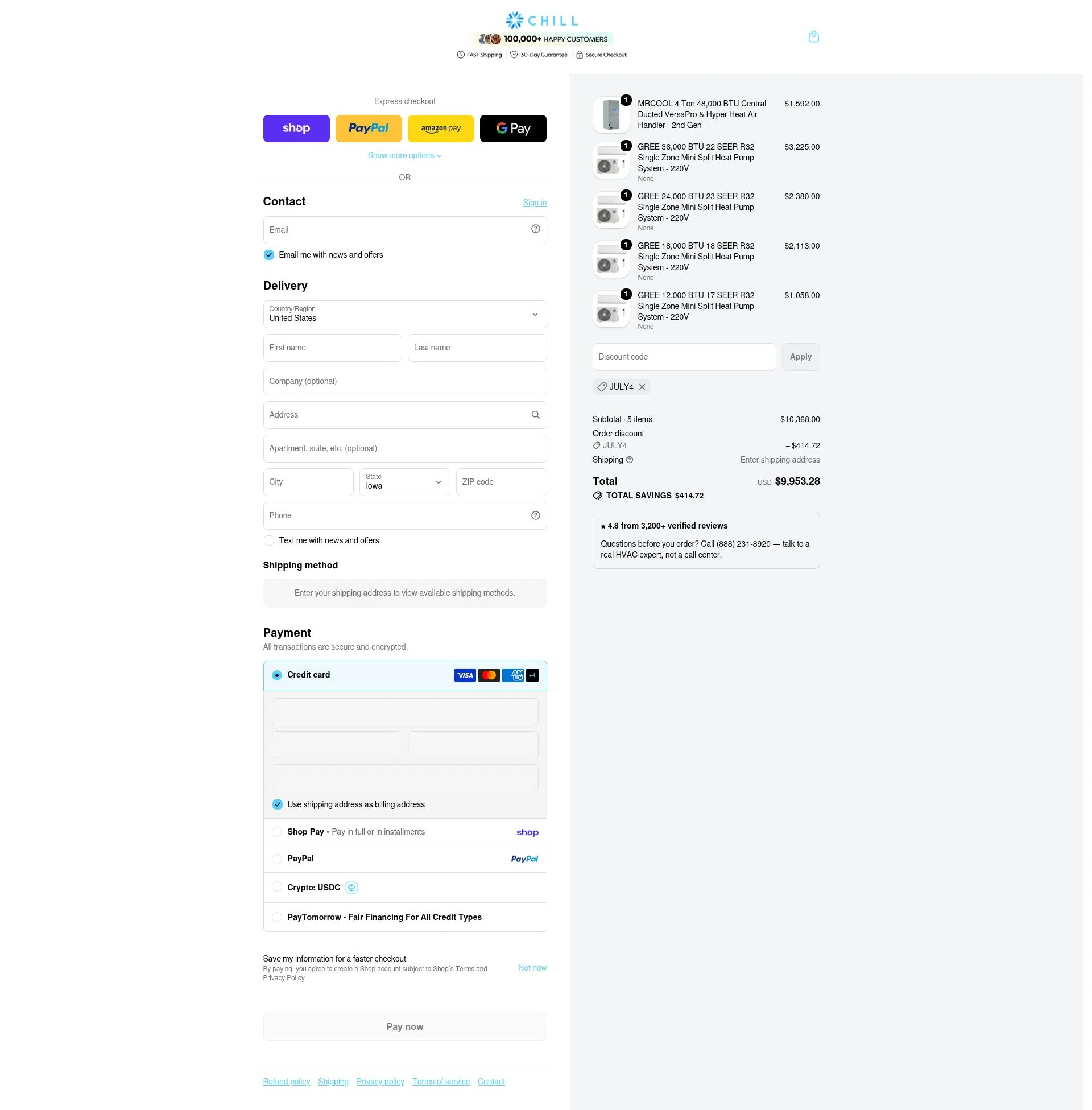The width and height of the screenshot is (1092, 1110).
Task: Click the shipping info question icon
Action: click(x=629, y=460)
